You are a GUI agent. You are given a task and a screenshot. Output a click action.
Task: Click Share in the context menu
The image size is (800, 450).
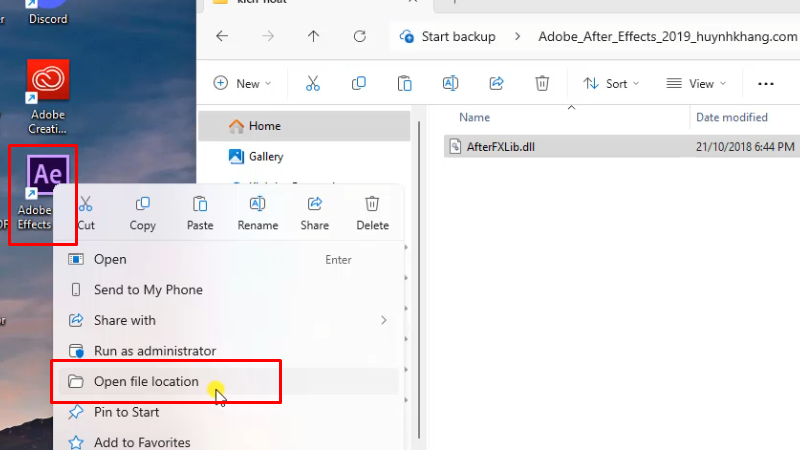(x=315, y=213)
